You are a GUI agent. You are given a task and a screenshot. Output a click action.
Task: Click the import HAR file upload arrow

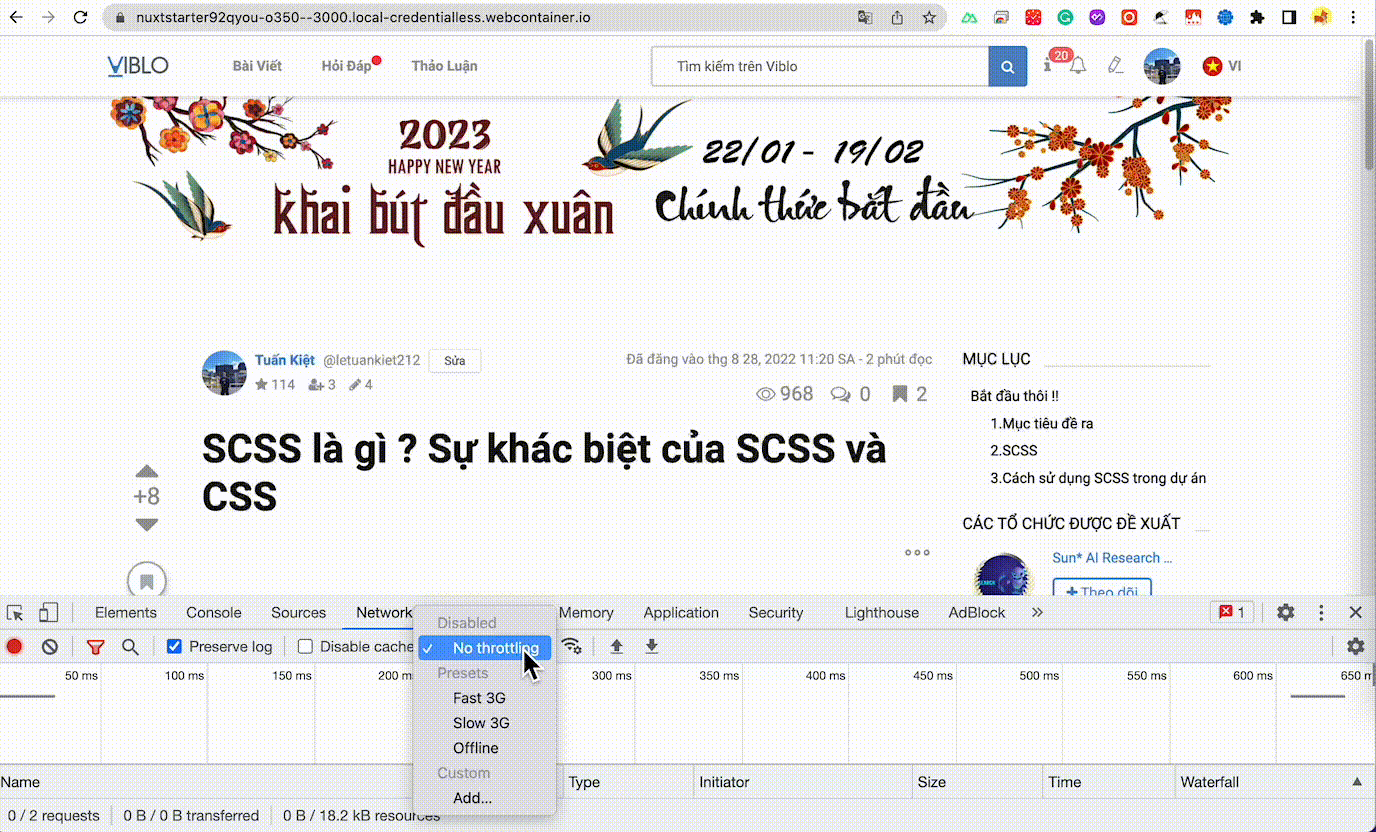617,647
